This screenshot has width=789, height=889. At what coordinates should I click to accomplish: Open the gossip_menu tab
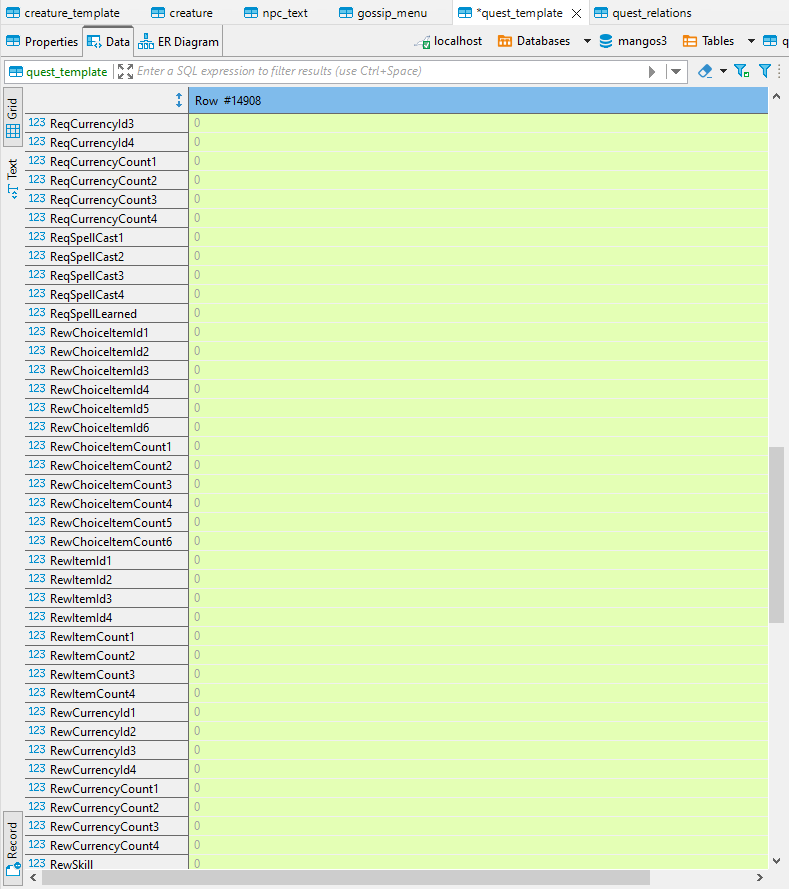383,12
